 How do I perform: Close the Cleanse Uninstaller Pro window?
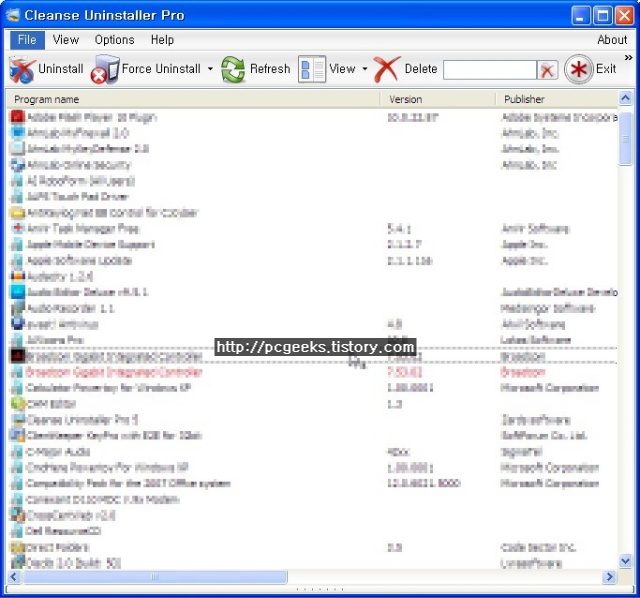point(624,16)
